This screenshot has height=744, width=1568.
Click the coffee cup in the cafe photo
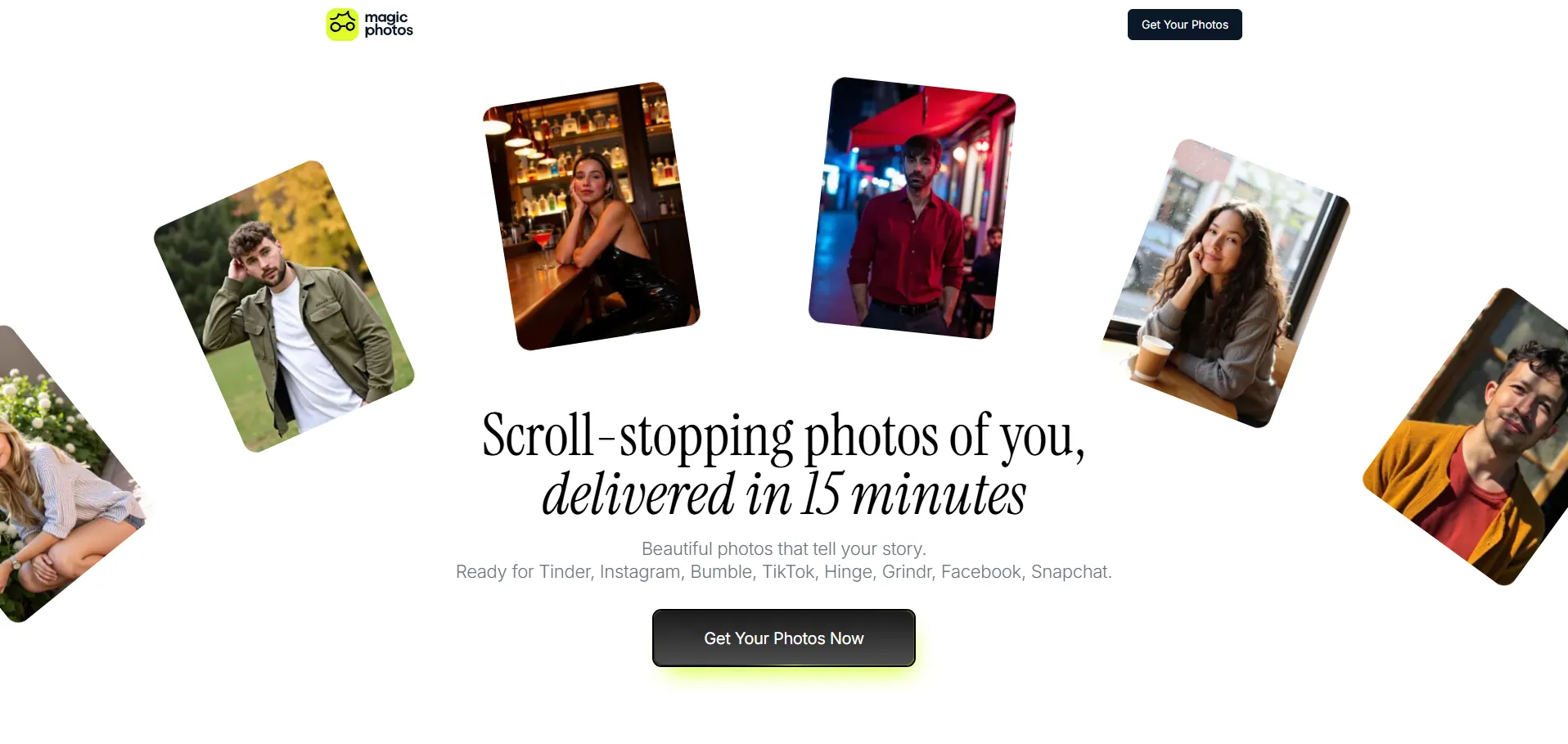1151,358
